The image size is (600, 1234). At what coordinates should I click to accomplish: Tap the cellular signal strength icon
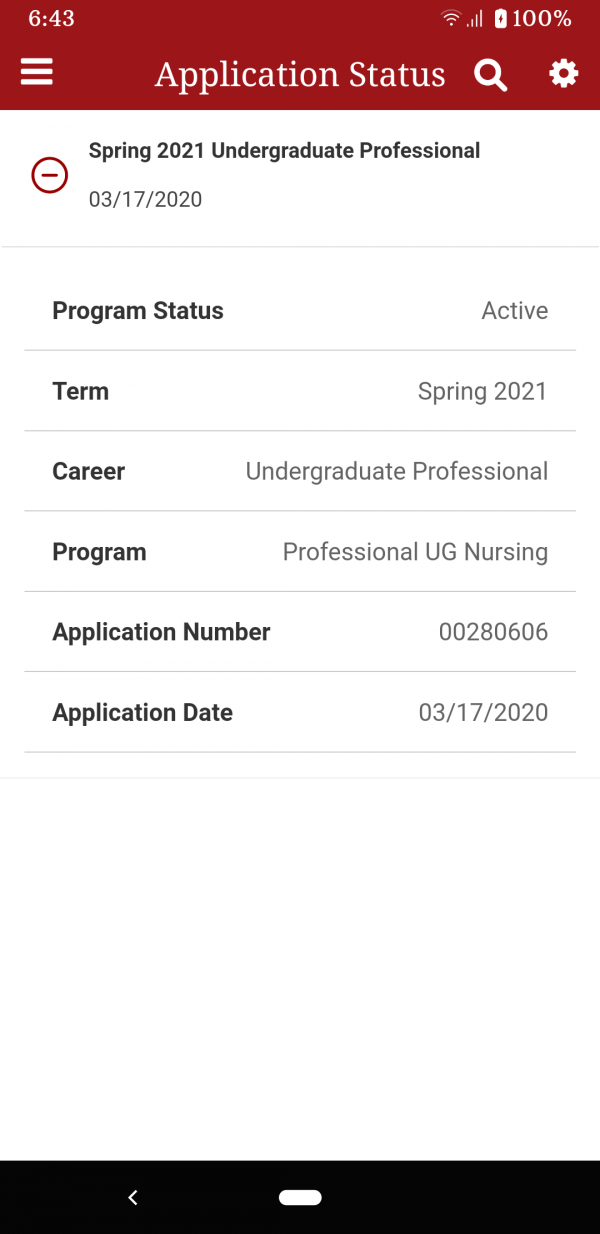click(x=475, y=17)
